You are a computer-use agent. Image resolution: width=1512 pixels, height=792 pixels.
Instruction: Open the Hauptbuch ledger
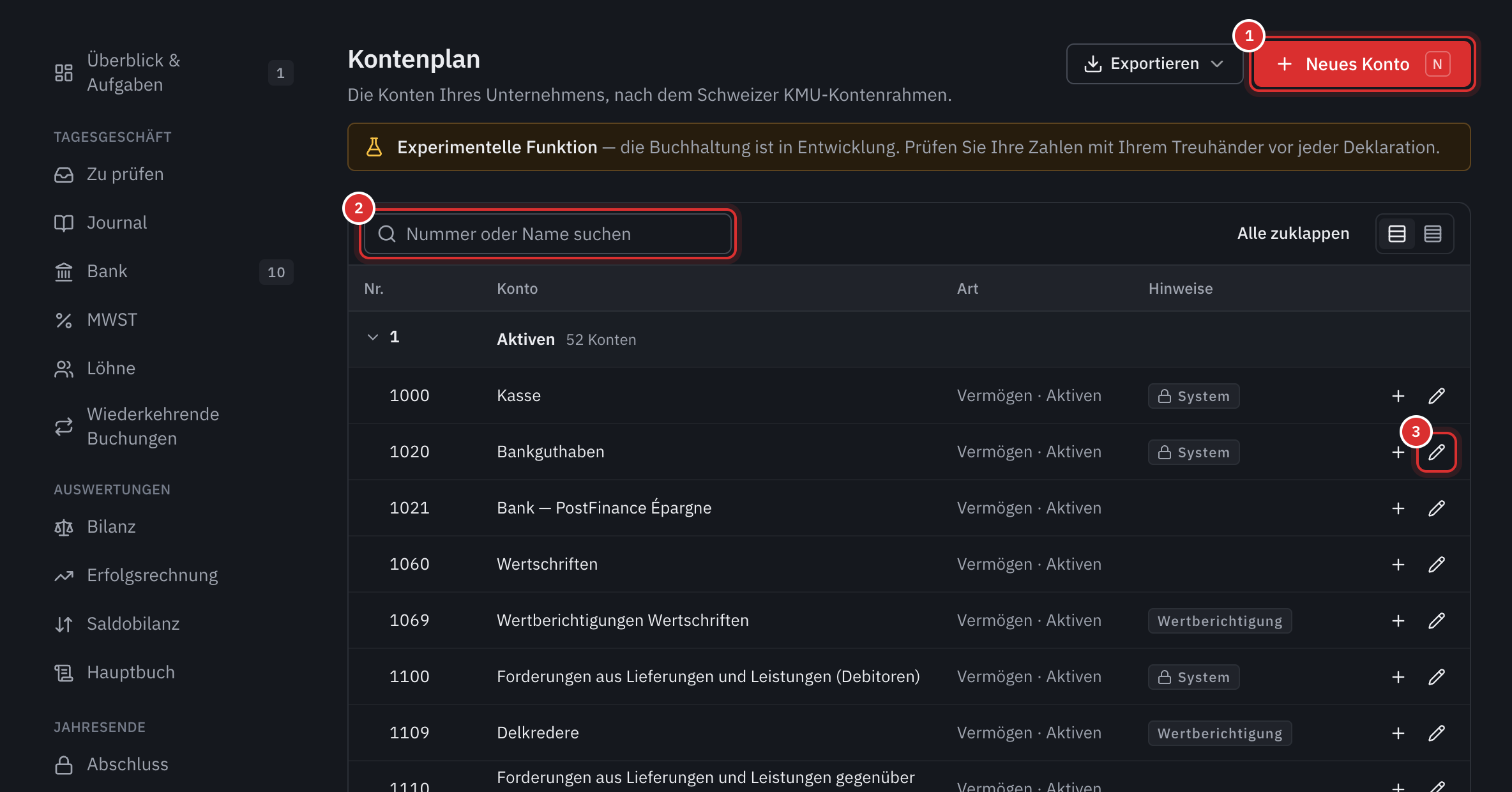(x=174, y=673)
